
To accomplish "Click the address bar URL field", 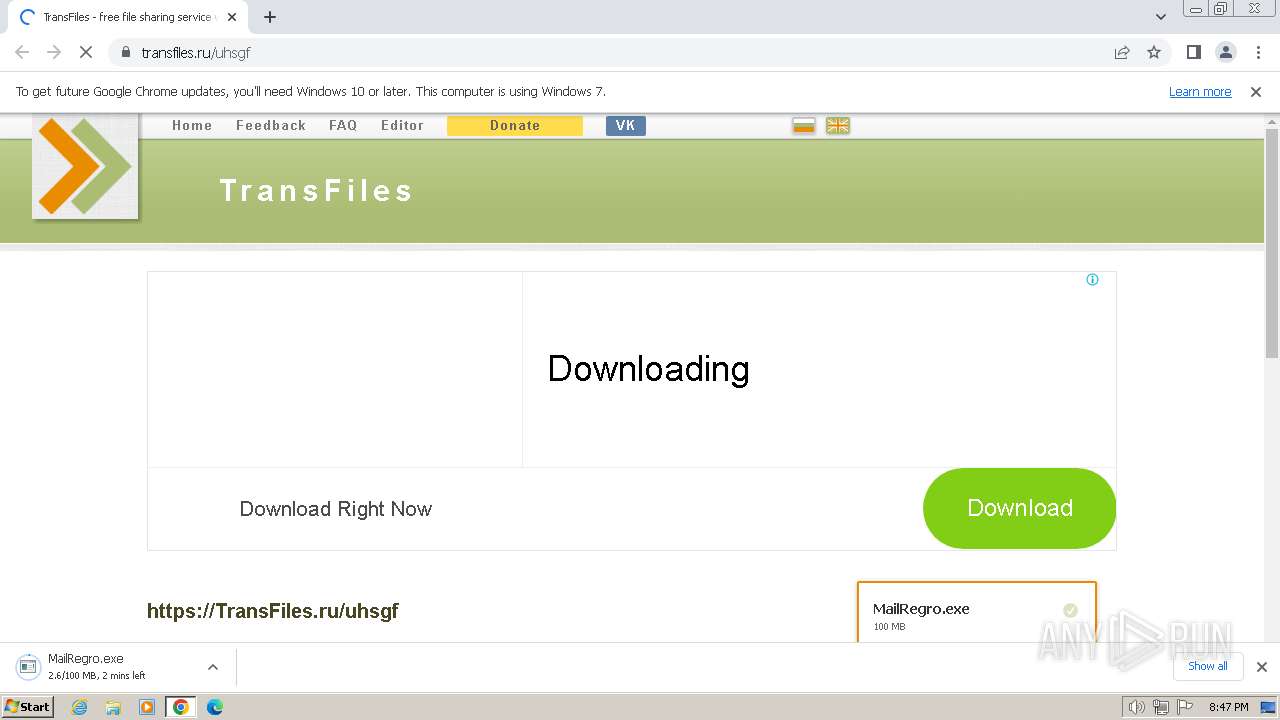I will [610, 52].
